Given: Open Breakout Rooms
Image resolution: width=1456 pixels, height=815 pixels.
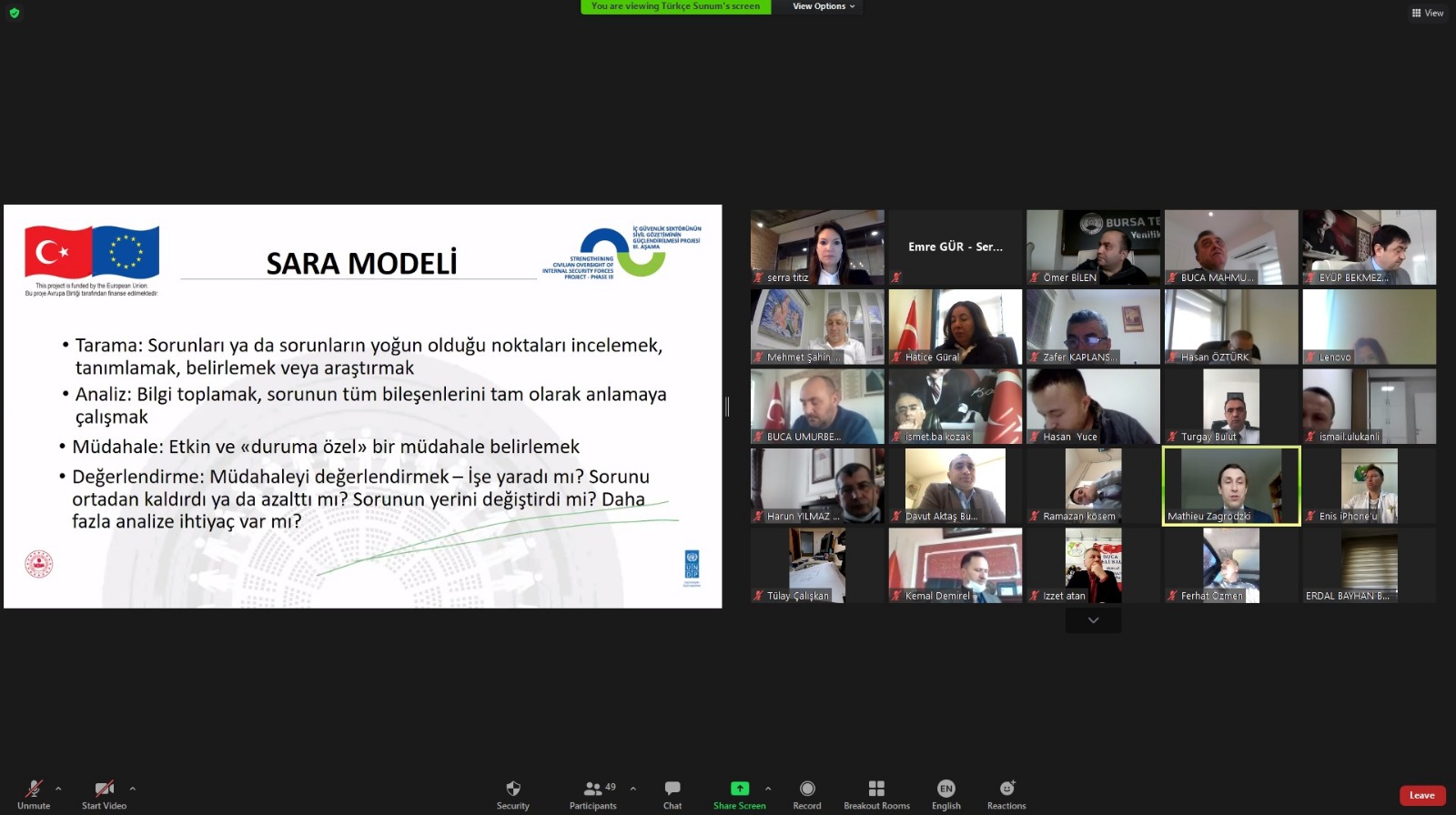Looking at the screenshot, I should click(876, 790).
